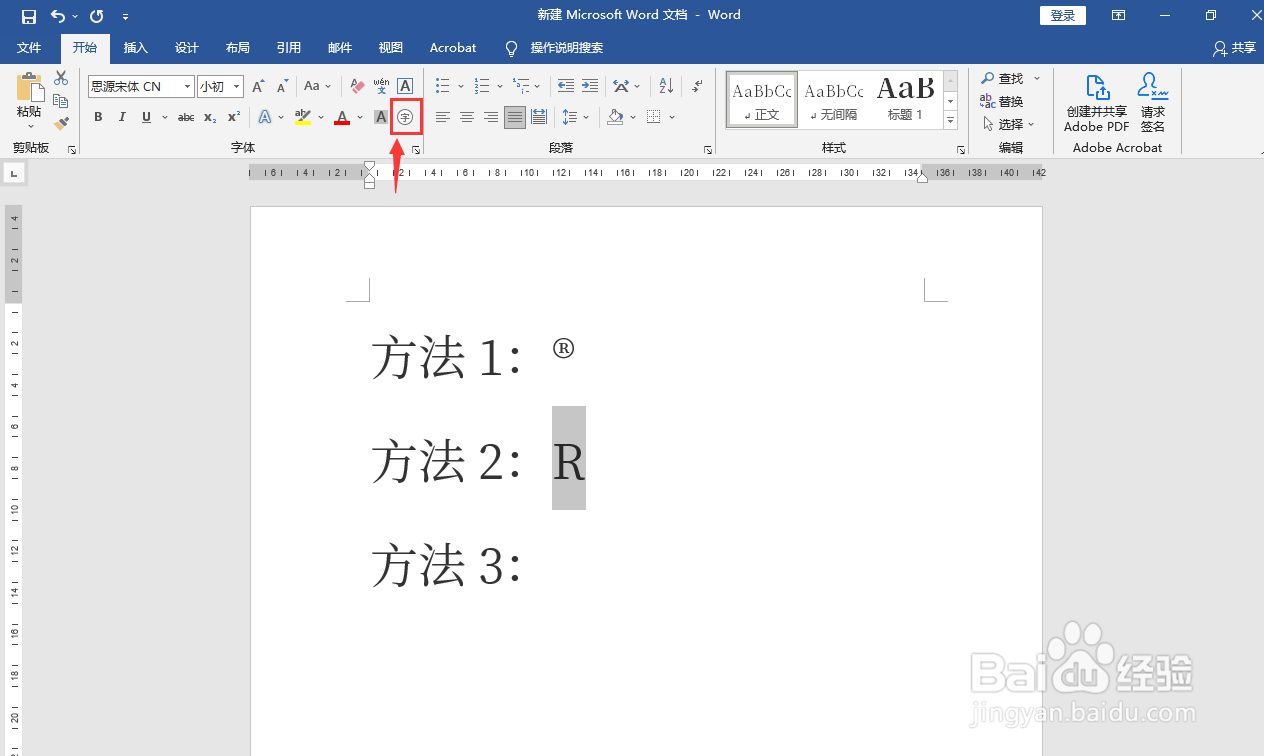Open the font name dropdown
Viewport: 1264px width, 756px height.
point(186,86)
